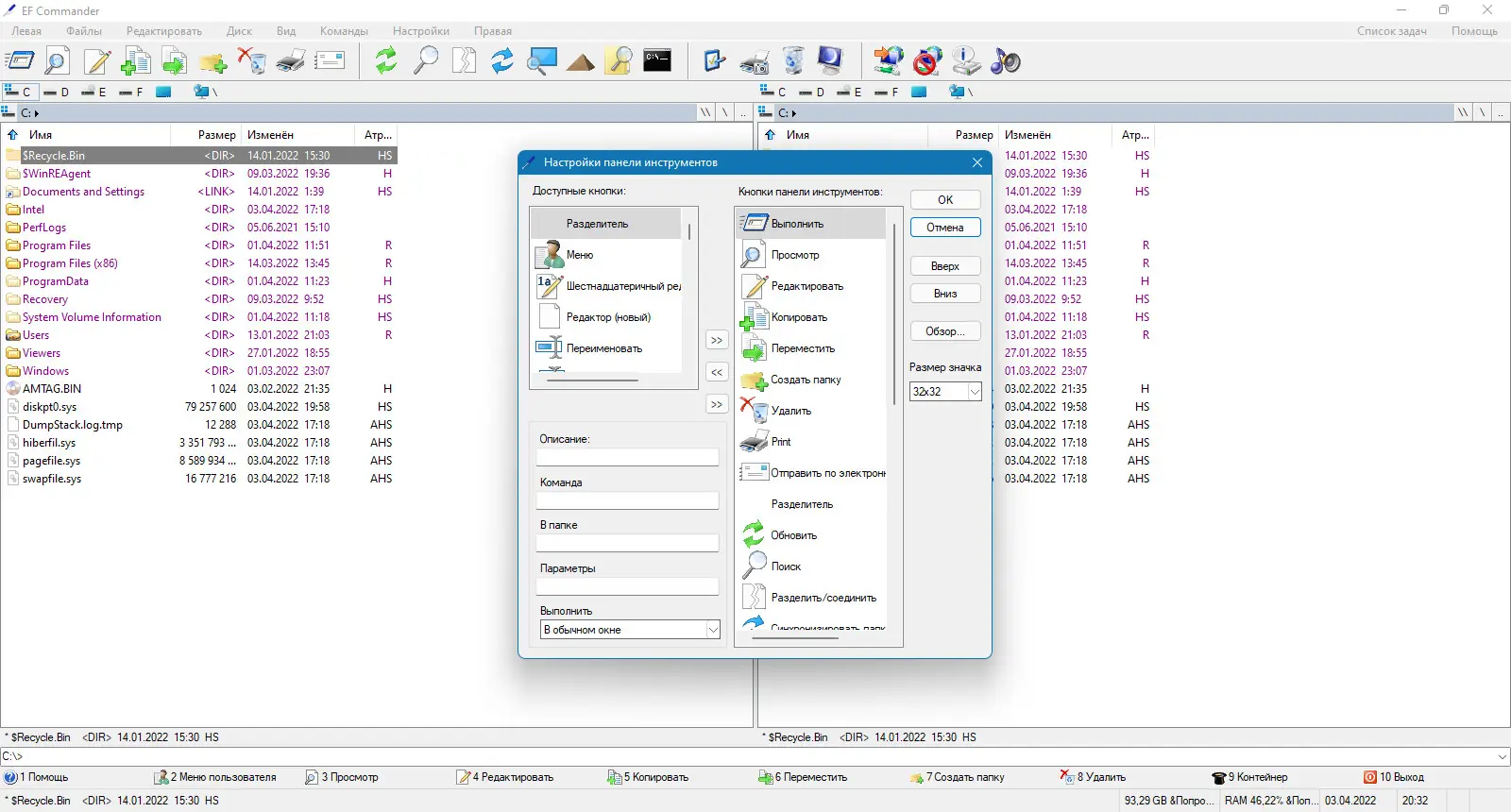Click the Delete icon in main toolbar
1511x812 pixels.
[251, 61]
